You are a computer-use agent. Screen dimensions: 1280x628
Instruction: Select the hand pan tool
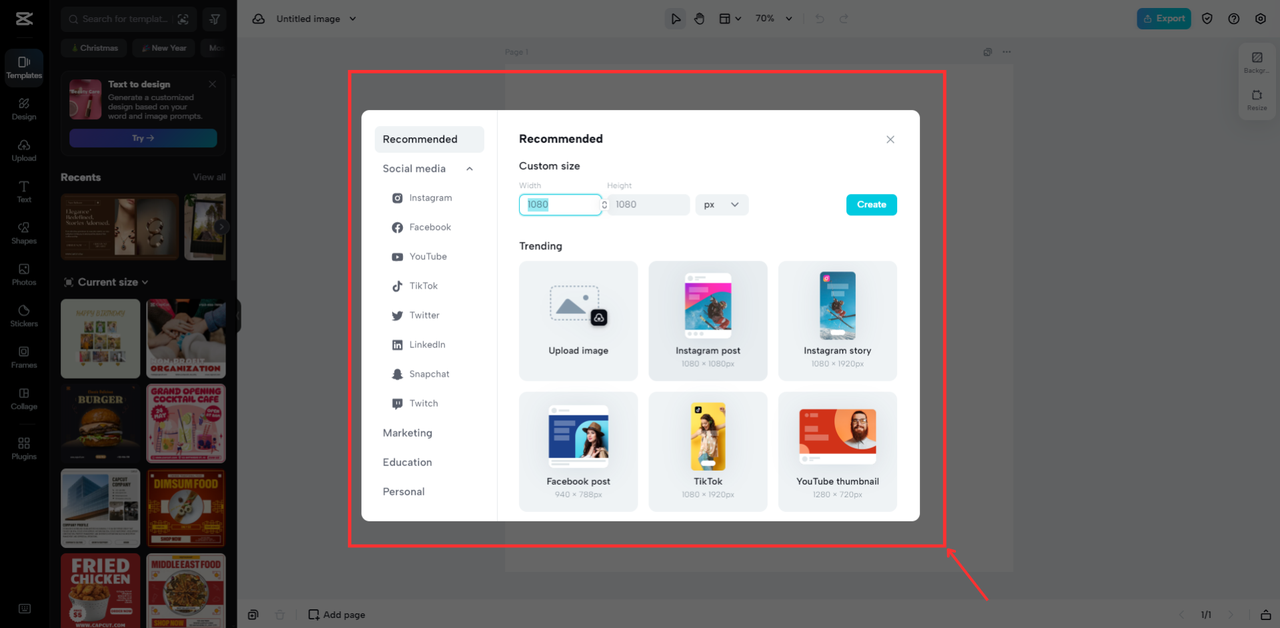pyautogui.click(x=700, y=19)
